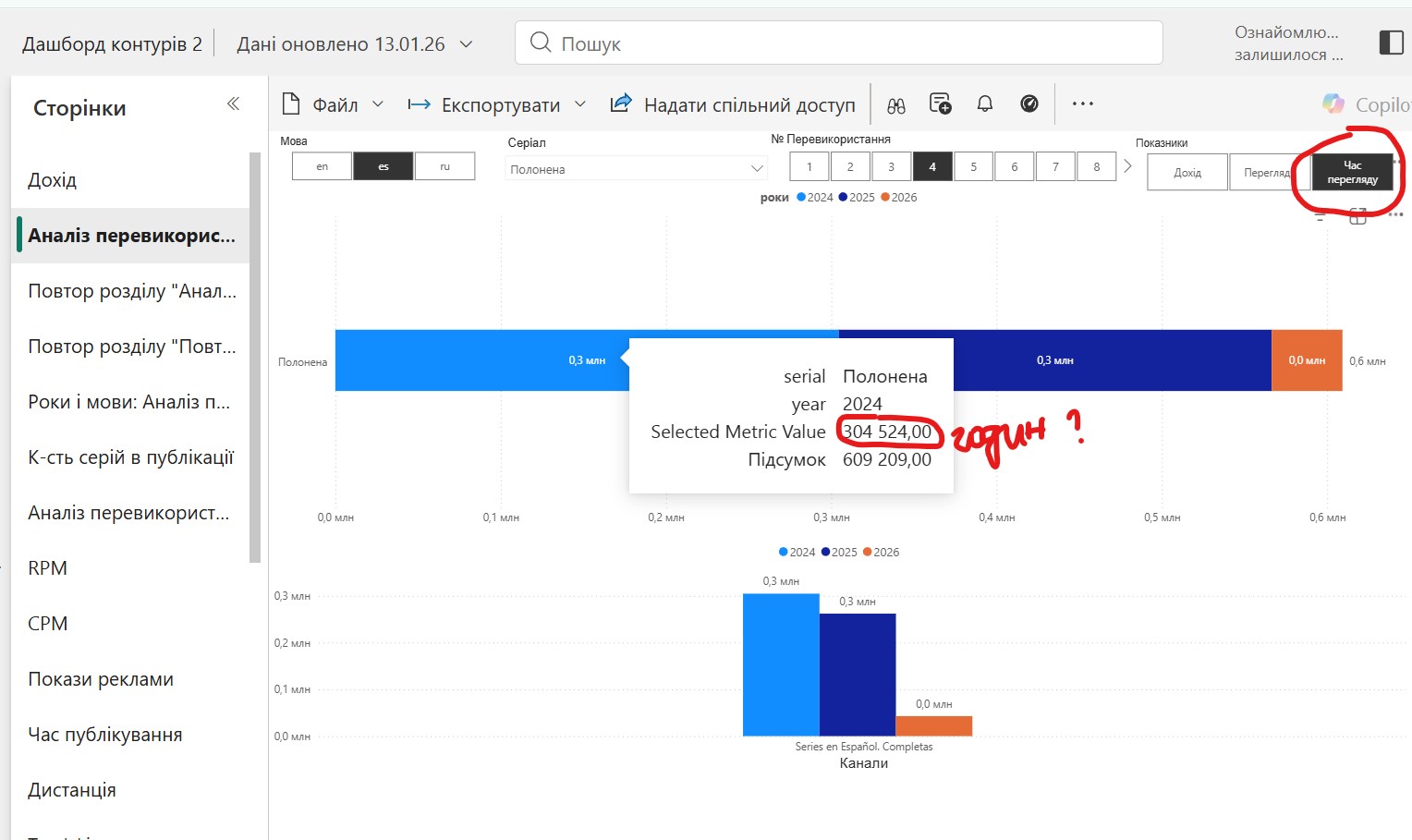
Task: Click the magnifier icon in the search box
Action: pos(541,42)
